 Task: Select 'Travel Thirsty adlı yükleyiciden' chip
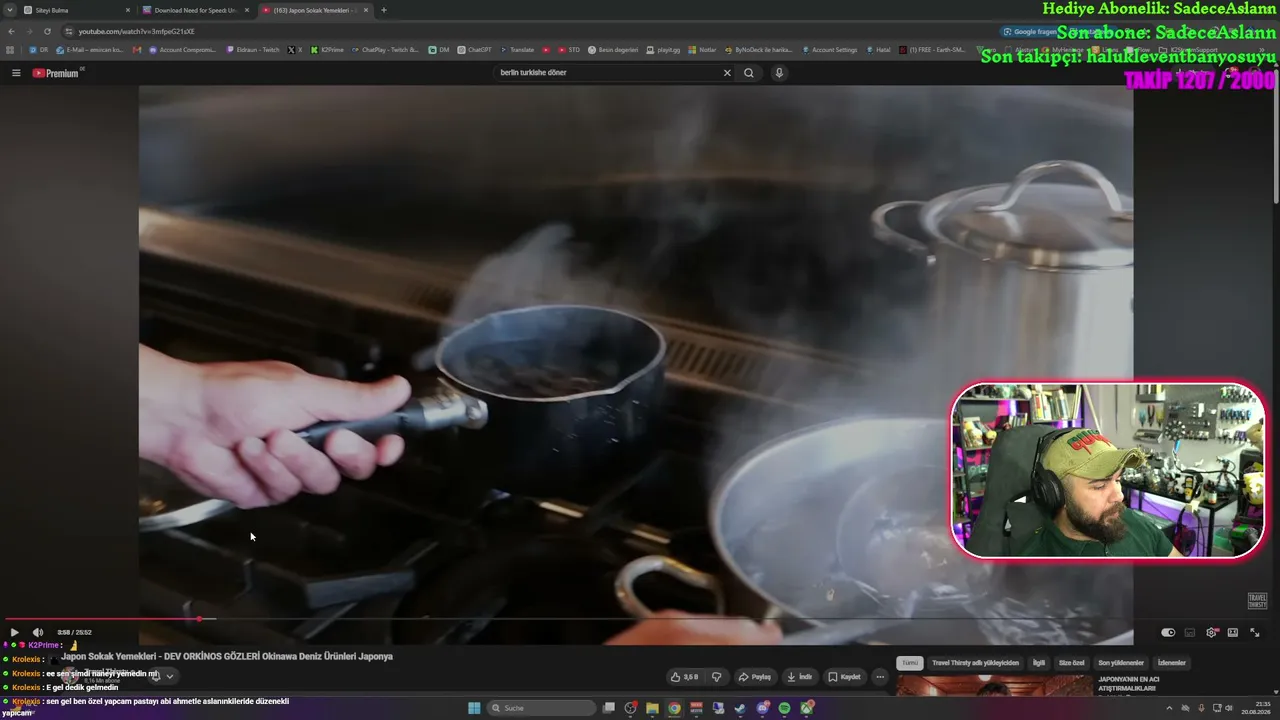[976, 663]
